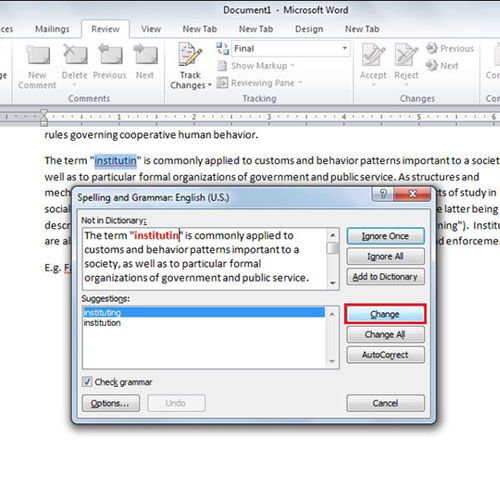Click the dialog help question mark
The image size is (500, 500).
coord(383,194)
